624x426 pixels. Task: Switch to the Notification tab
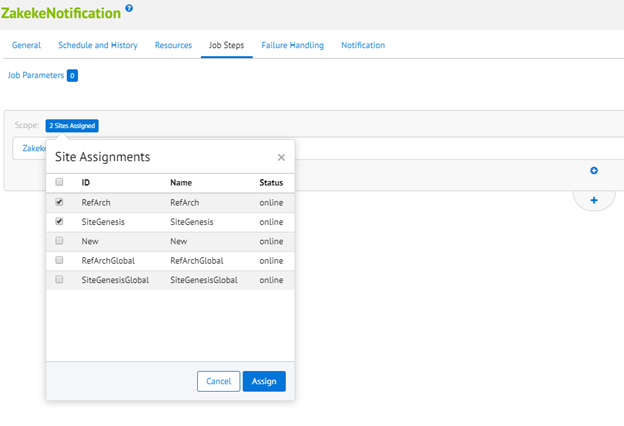click(363, 45)
